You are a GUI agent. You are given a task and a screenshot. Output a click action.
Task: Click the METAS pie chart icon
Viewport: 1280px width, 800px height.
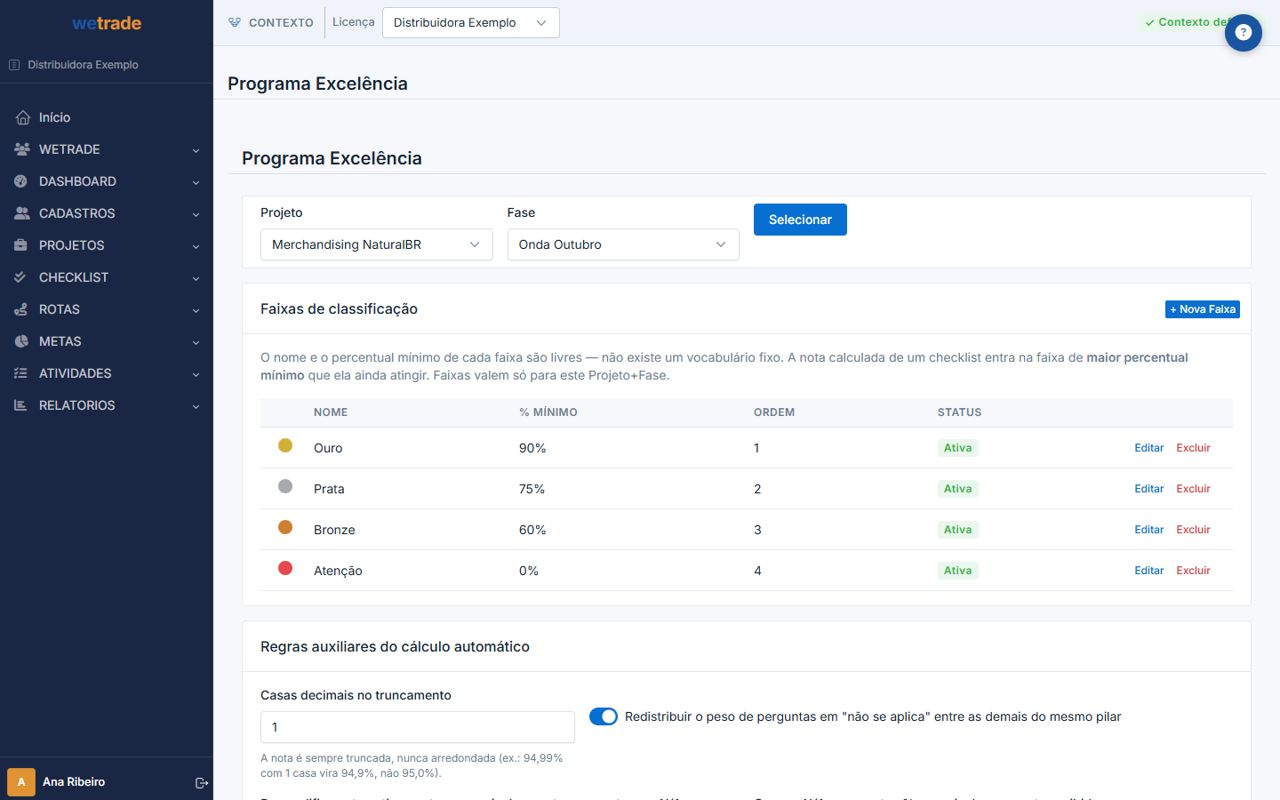[21, 341]
